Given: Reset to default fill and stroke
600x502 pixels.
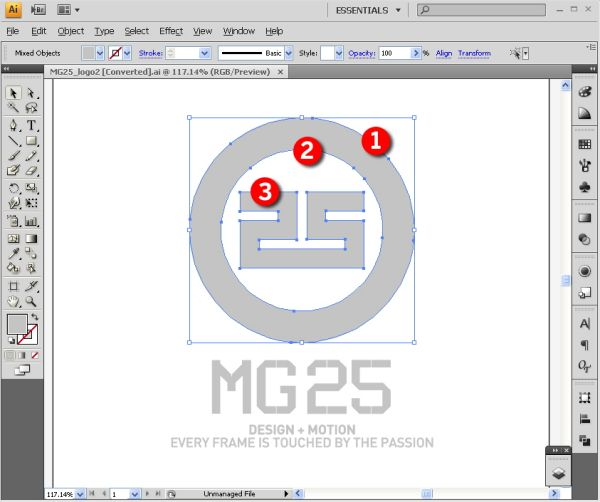Looking at the screenshot, I should [x=11, y=341].
